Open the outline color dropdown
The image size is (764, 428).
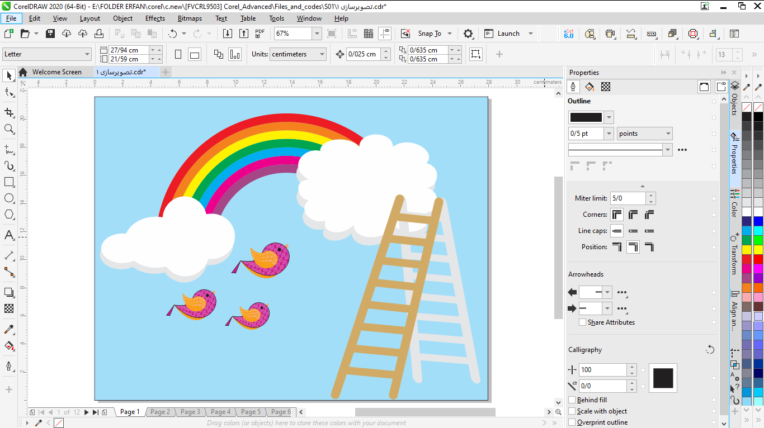tap(609, 117)
